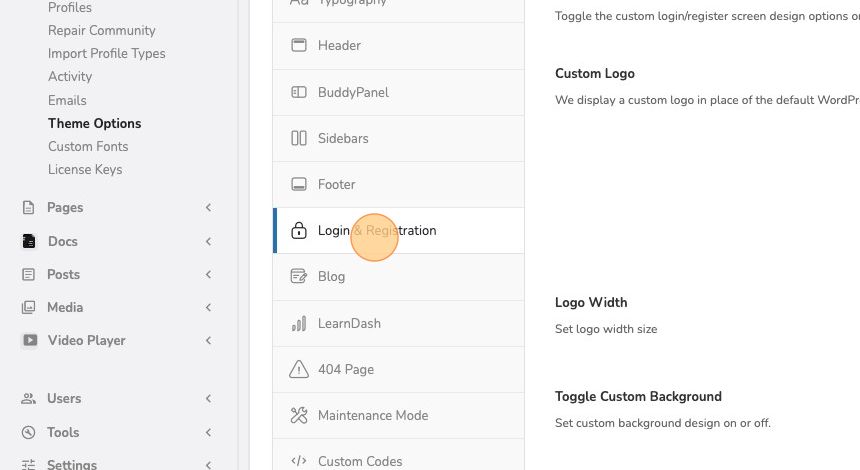Open the Footer options tab
860x470 pixels.
[x=398, y=184]
